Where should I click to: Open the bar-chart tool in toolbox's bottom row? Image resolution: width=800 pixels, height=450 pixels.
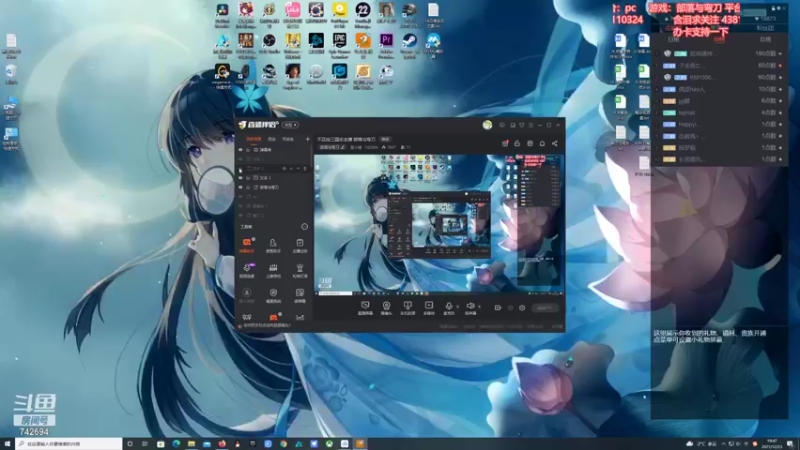(299, 317)
